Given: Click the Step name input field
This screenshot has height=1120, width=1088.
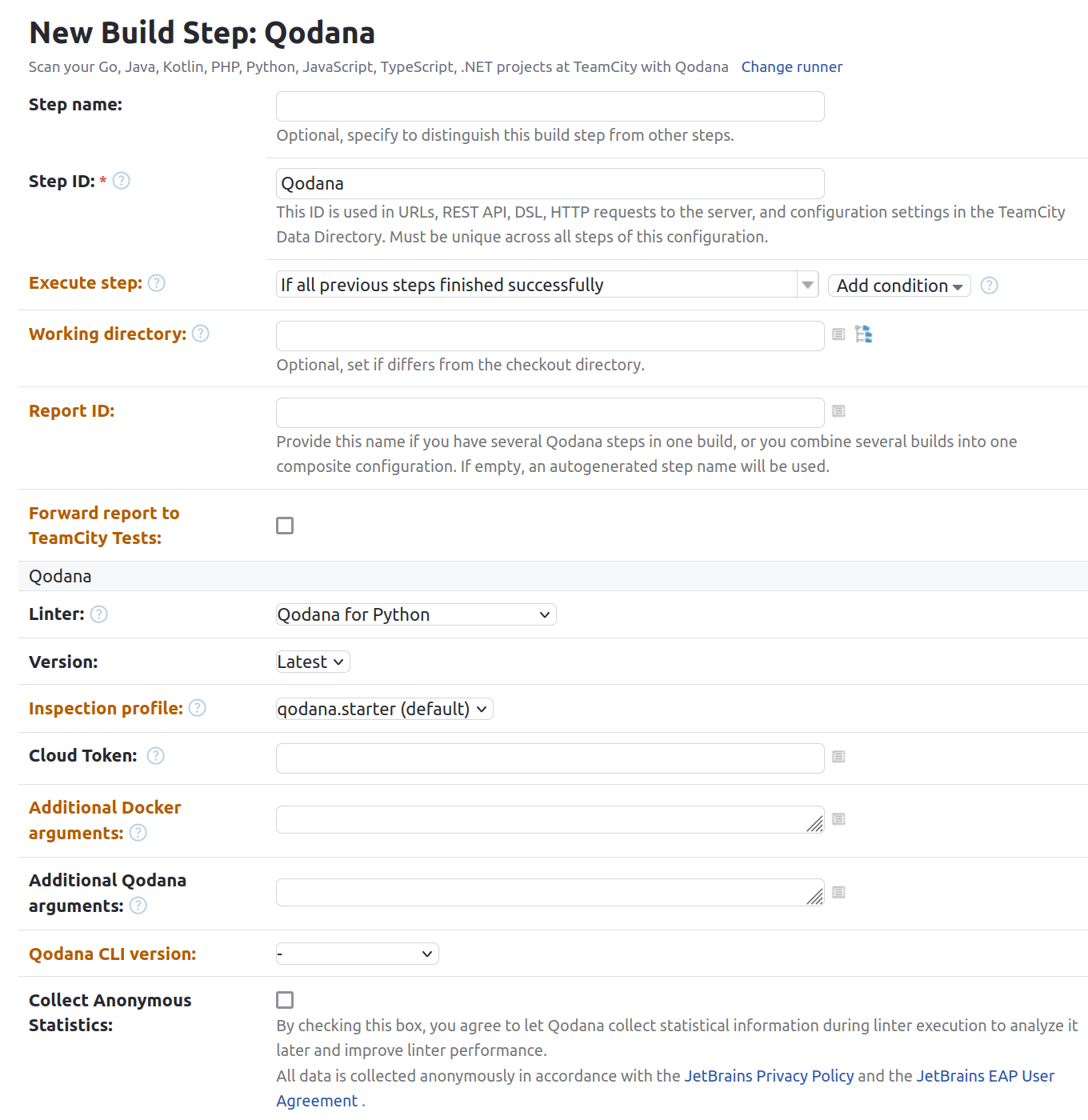Looking at the screenshot, I should (x=550, y=106).
